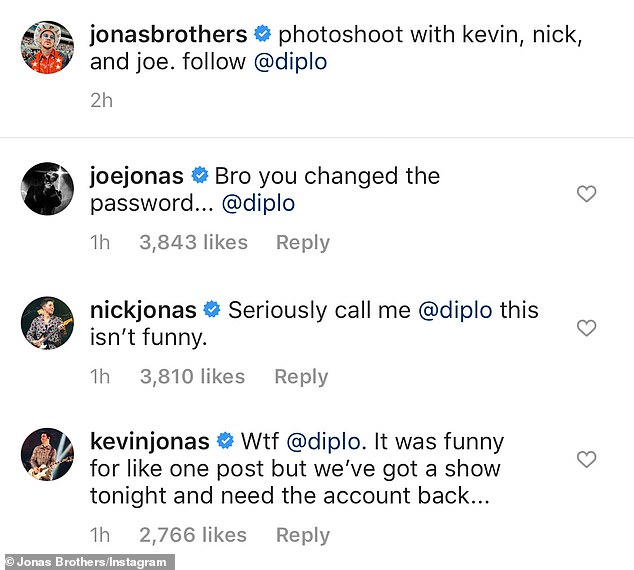Reply to kevinjonas's comment
The image size is (634, 570).
point(303,536)
